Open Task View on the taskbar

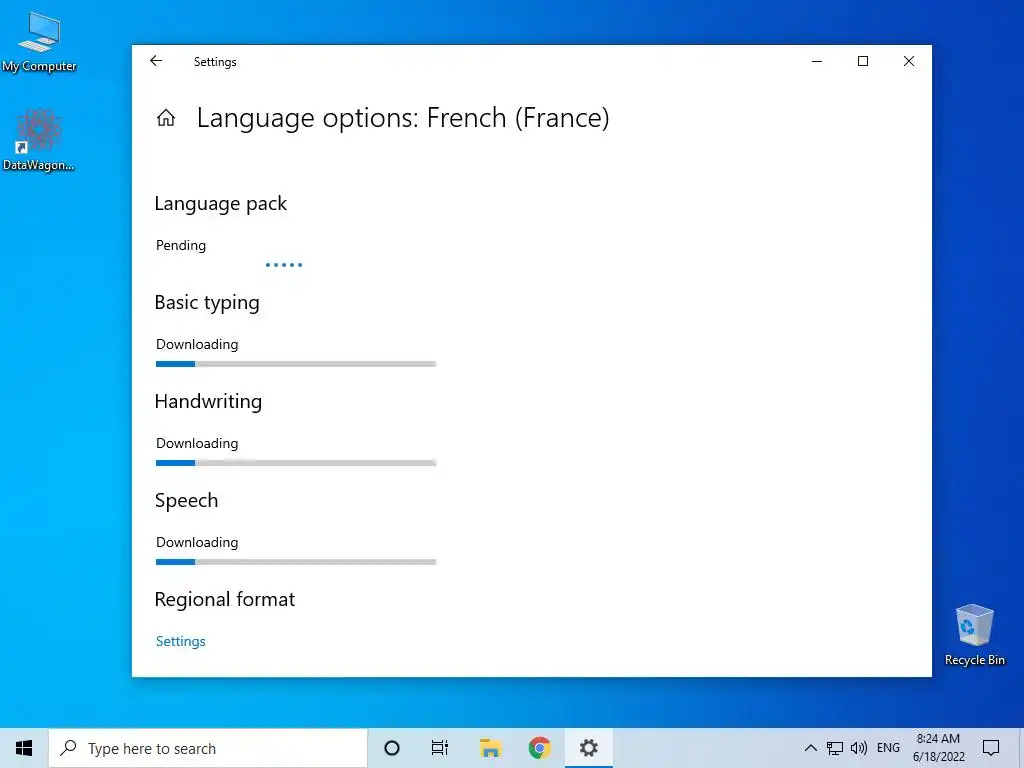[440, 748]
